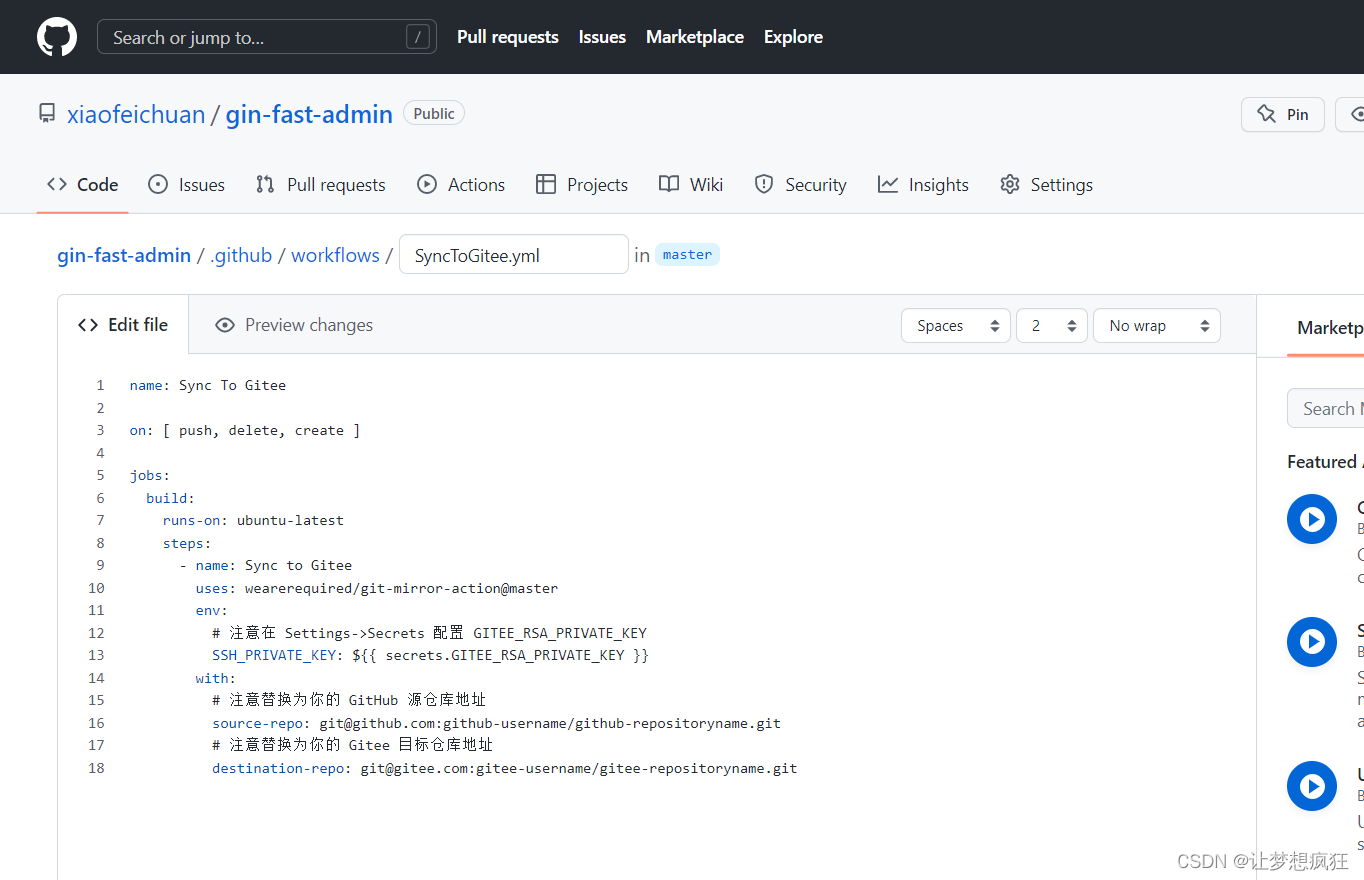This screenshot has height=880, width=1364.
Task: Click the 'env:' code line
Action: [212, 610]
